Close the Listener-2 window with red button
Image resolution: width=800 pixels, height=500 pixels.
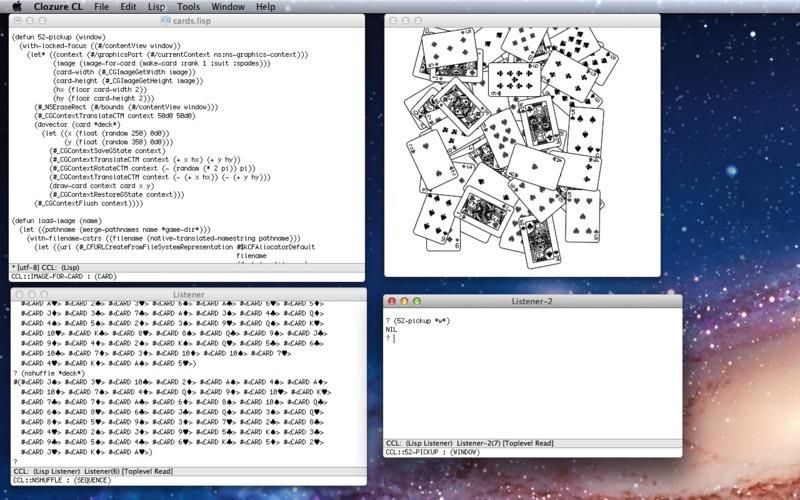[392, 301]
